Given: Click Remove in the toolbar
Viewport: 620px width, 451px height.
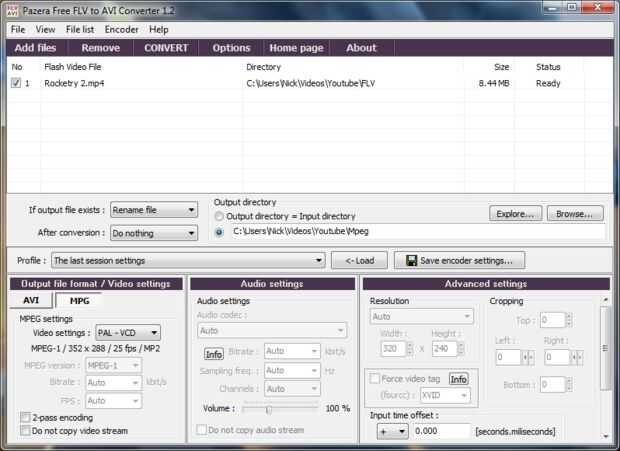Looking at the screenshot, I should coord(100,48).
